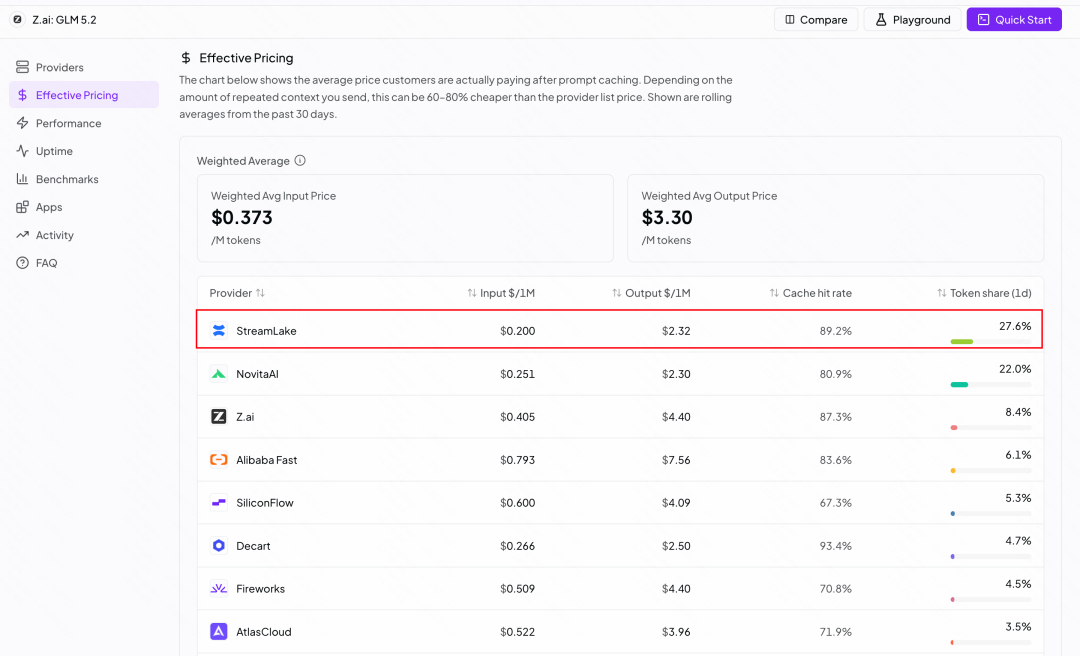Open FAQ sidebar item
This screenshot has height=656, width=1080.
(x=84, y=263)
